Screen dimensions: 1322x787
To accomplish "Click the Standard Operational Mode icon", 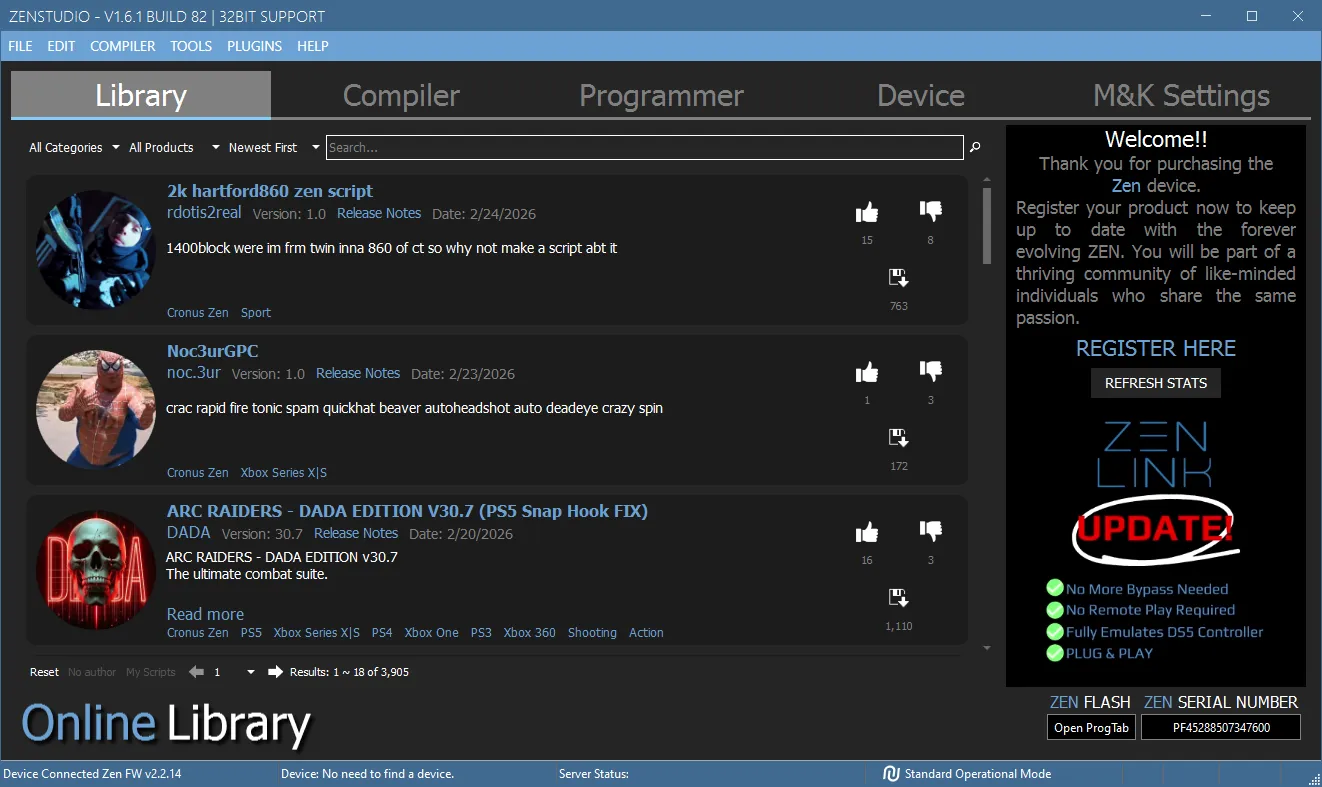I will [x=891, y=773].
